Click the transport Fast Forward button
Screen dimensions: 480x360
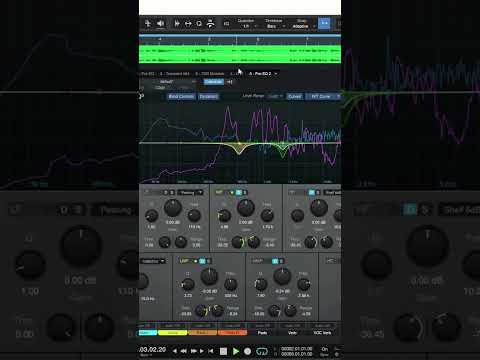(193, 351)
